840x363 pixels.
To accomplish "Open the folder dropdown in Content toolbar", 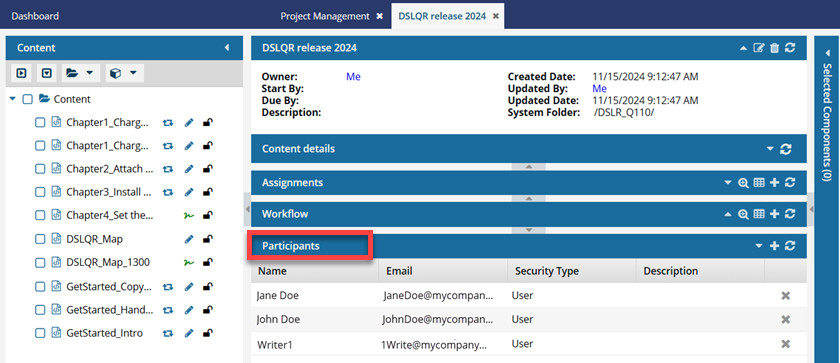I will pos(79,73).
